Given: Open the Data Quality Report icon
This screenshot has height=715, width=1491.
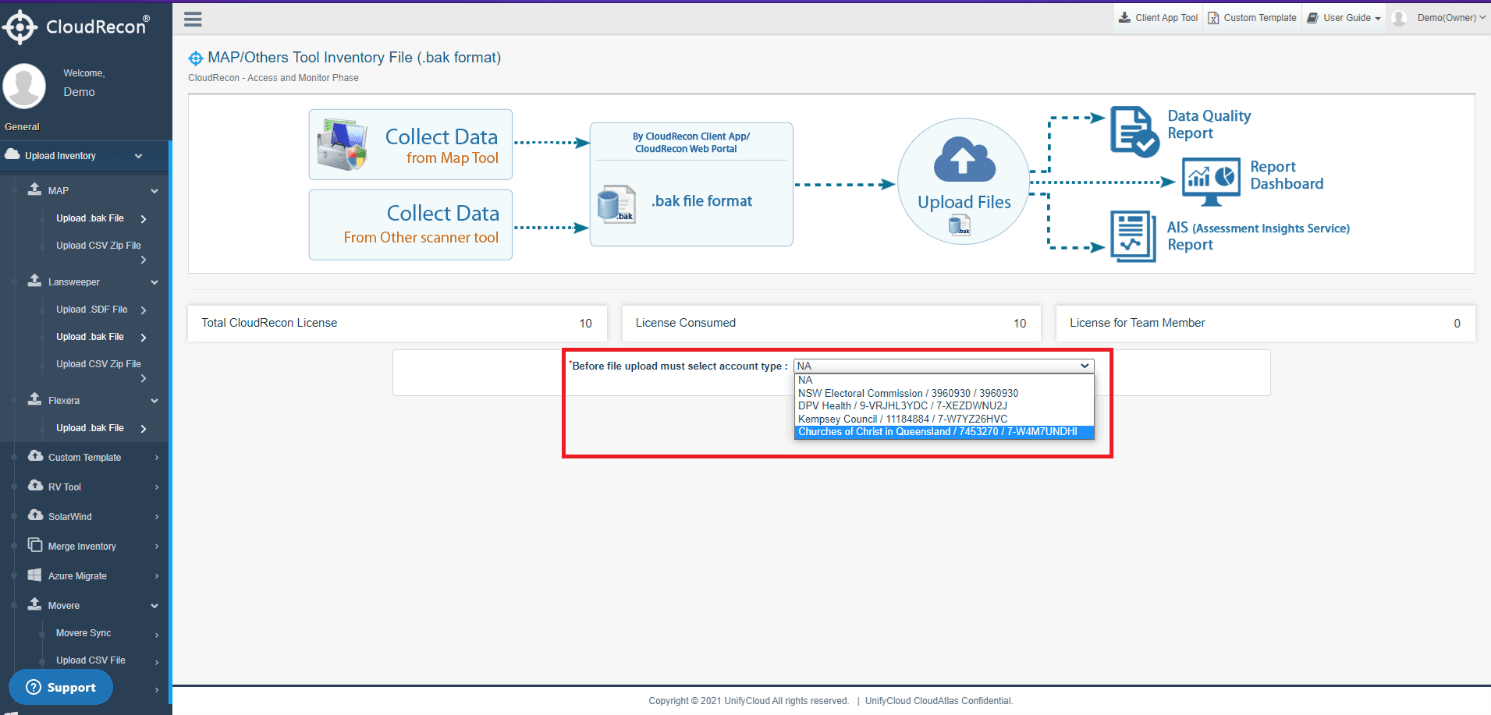Looking at the screenshot, I should pyautogui.click(x=1135, y=132).
